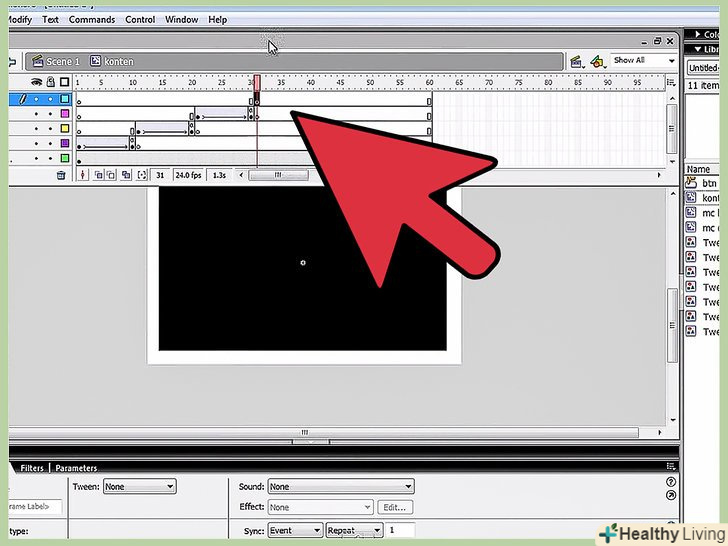
Task: Open the Effect dropdown in Properties
Action: (x=320, y=507)
